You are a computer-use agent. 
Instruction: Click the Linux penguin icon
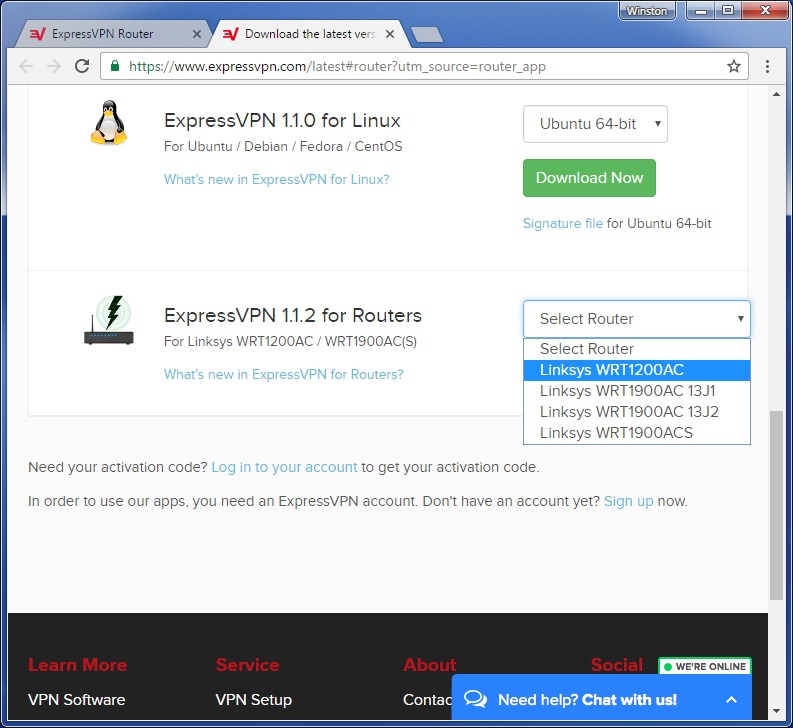click(x=109, y=123)
